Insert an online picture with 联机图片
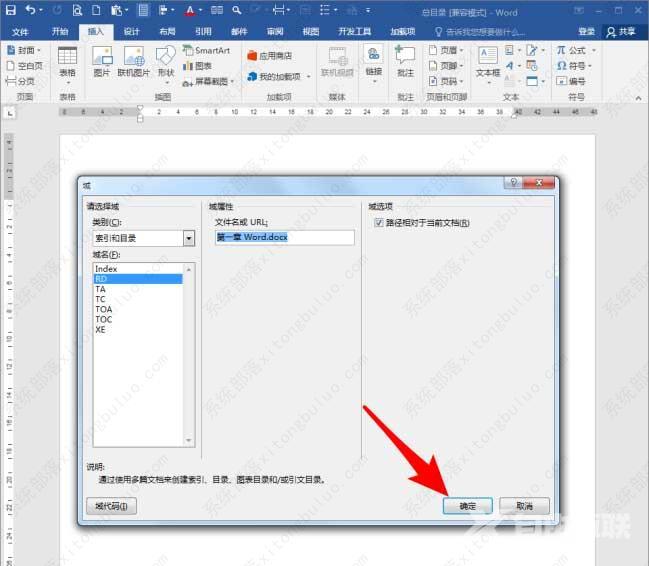Image resolution: width=649 pixels, height=566 pixels. point(133,62)
